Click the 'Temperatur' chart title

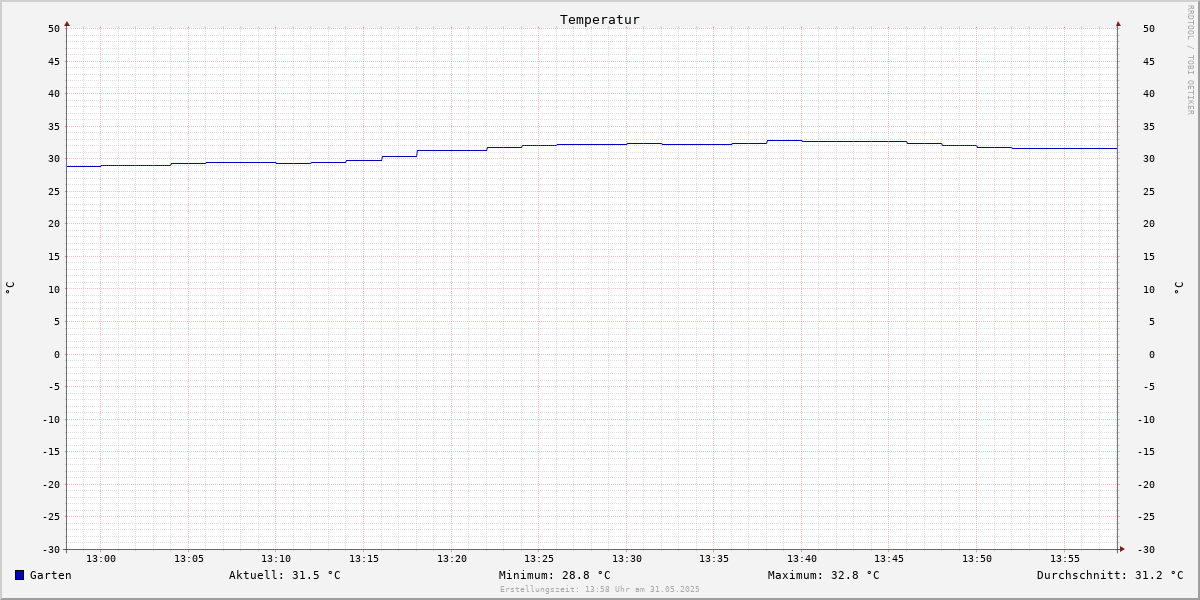point(600,19)
